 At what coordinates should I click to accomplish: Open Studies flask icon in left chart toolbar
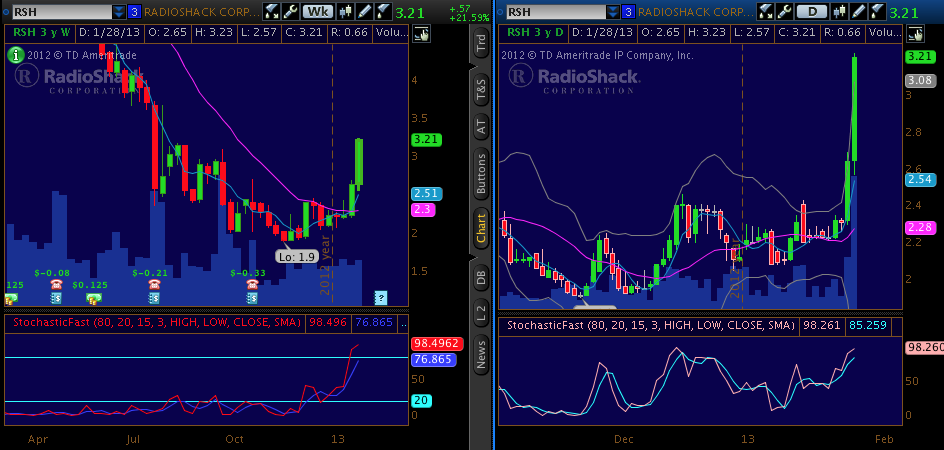272,11
